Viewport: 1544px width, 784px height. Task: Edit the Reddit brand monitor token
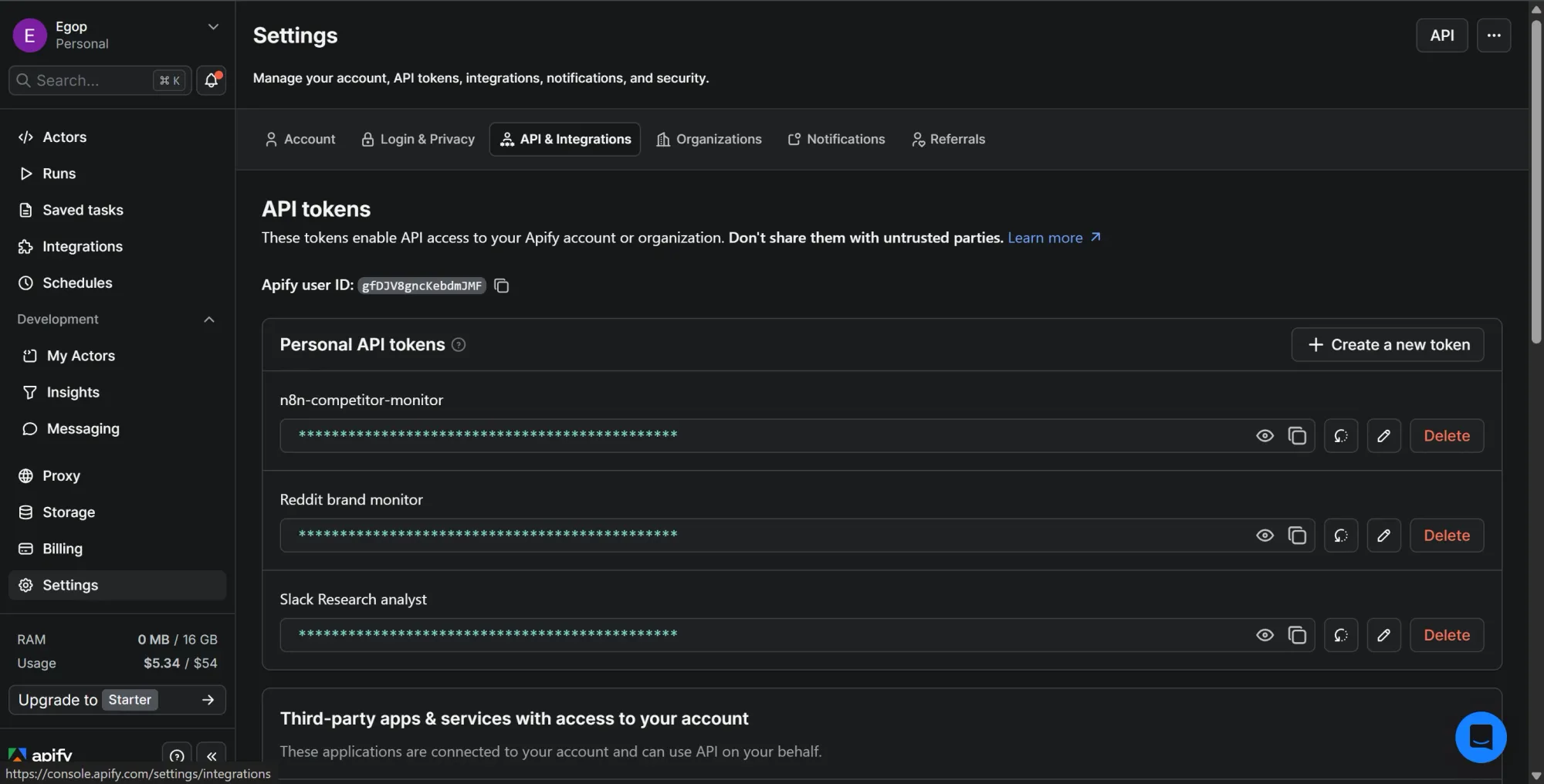1383,536
